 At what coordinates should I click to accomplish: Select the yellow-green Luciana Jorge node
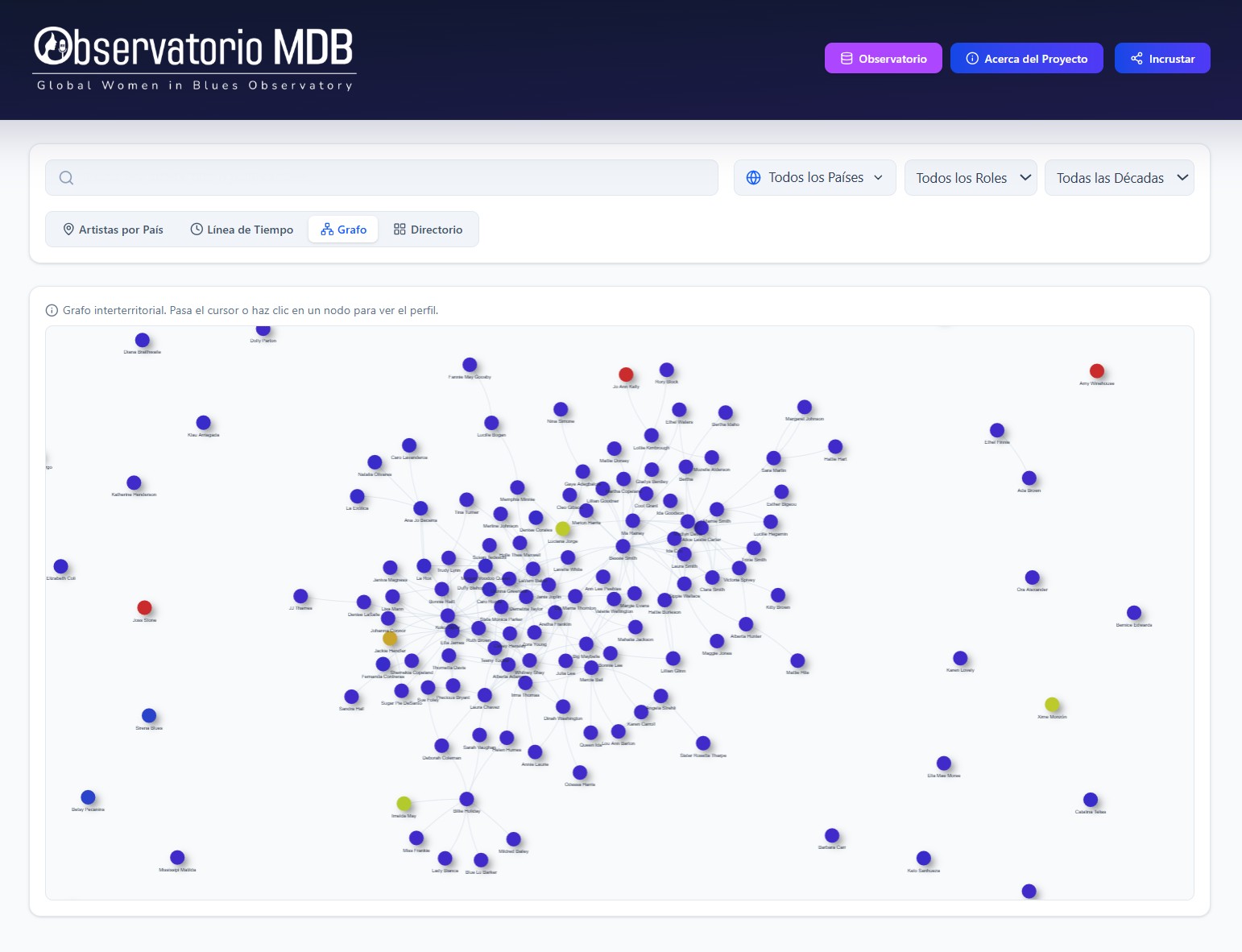563,528
